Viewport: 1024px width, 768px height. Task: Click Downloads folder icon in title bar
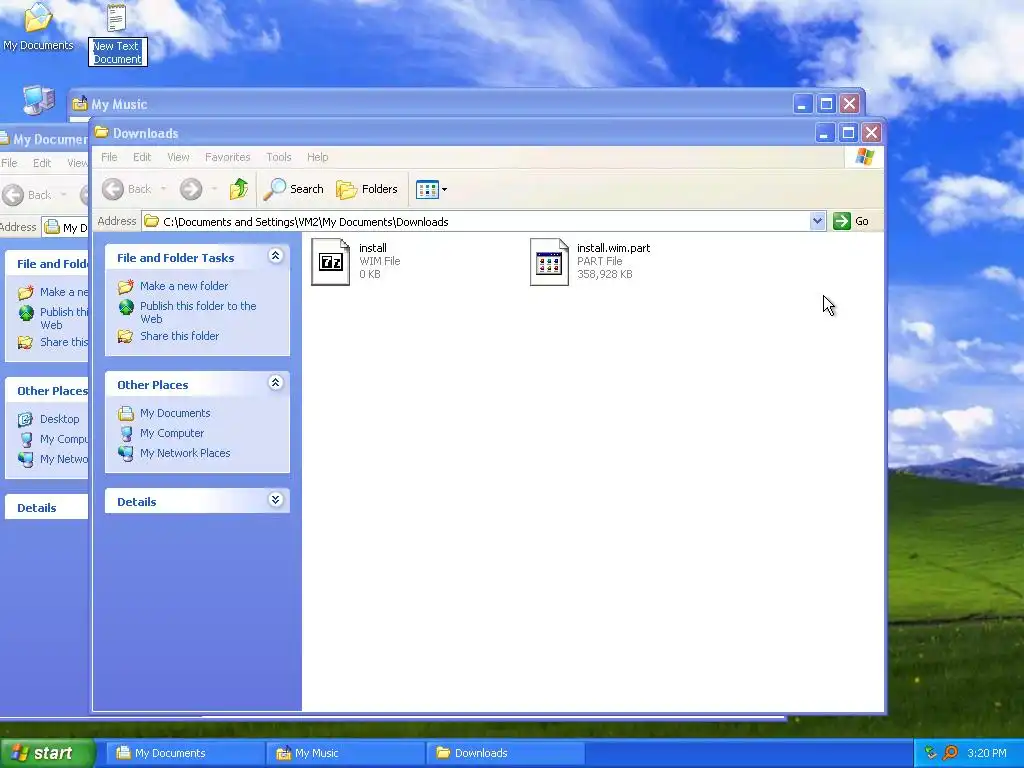(101, 133)
